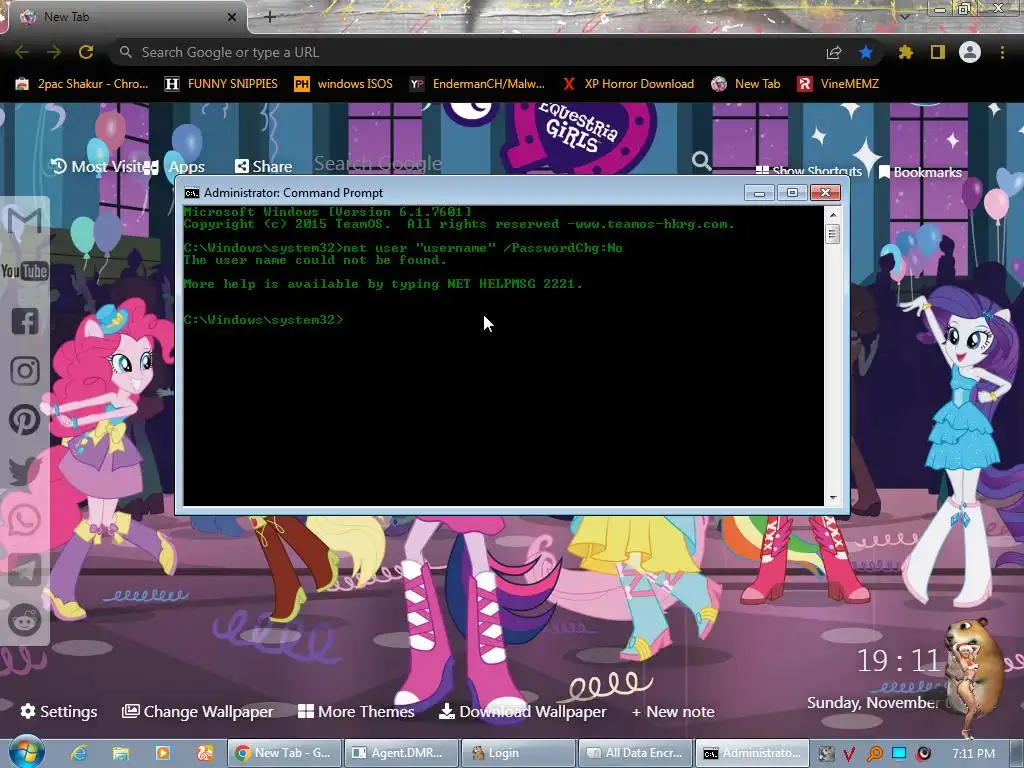Switch to the New Tab - G... taskbar button

pyautogui.click(x=283, y=753)
